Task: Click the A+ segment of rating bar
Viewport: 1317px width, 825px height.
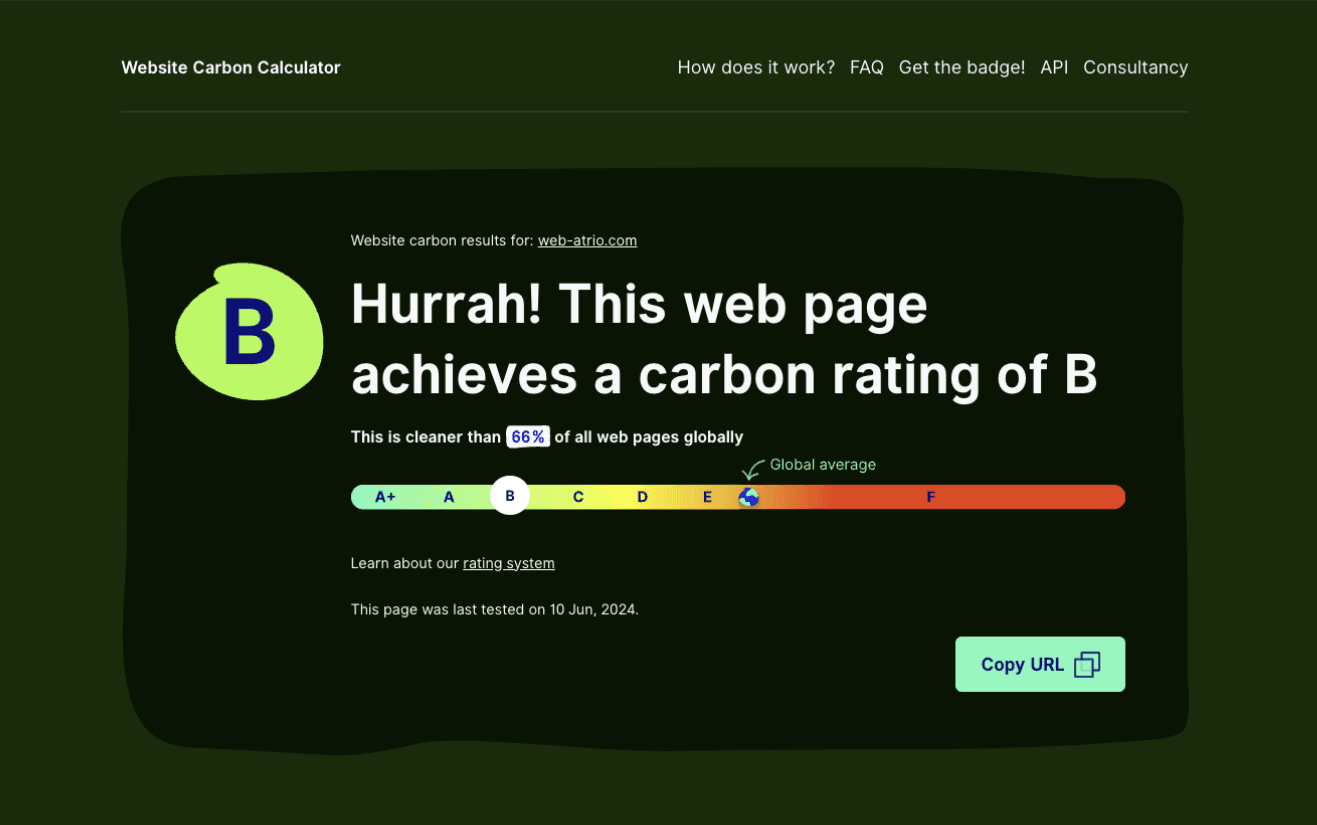Action: (385, 497)
